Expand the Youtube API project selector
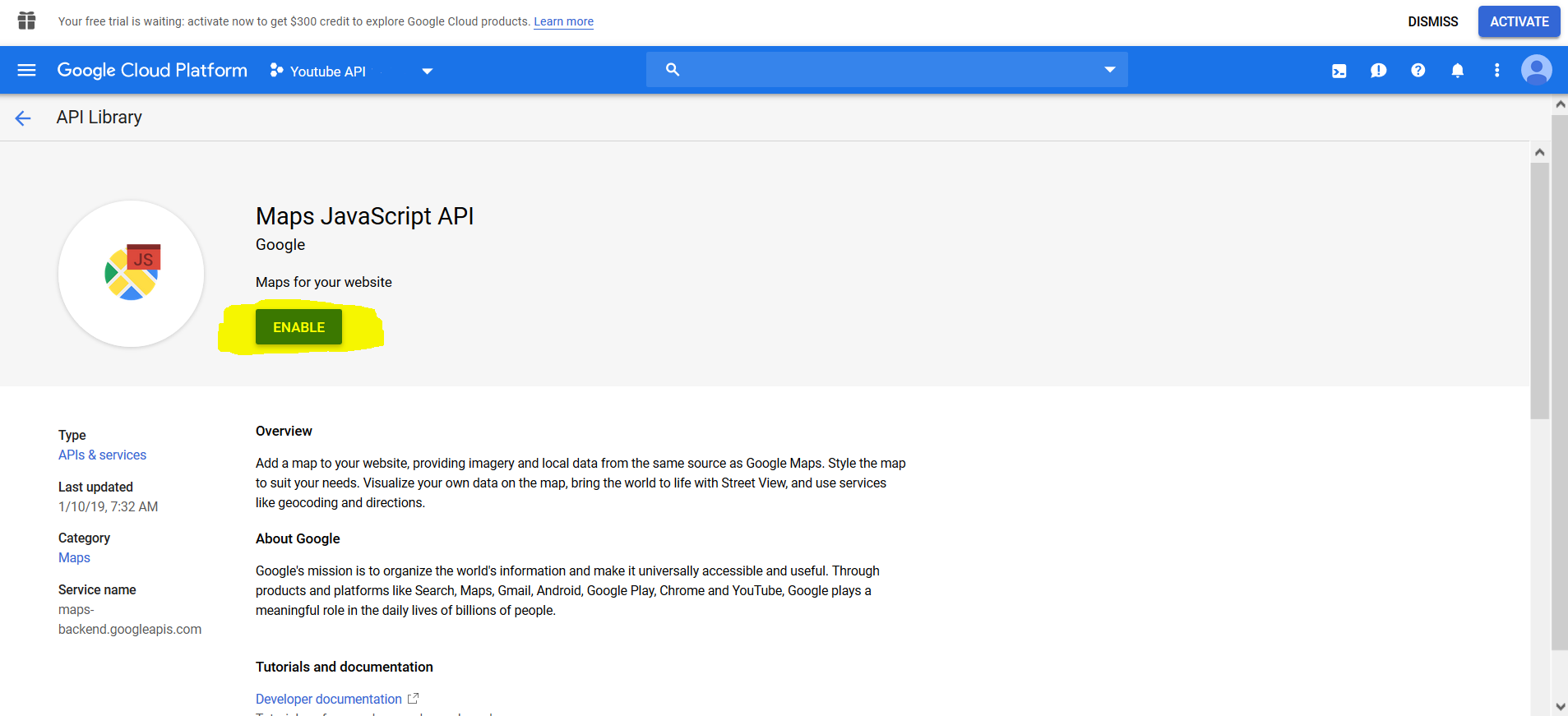Viewport: 1568px width, 716px height. tap(351, 72)
